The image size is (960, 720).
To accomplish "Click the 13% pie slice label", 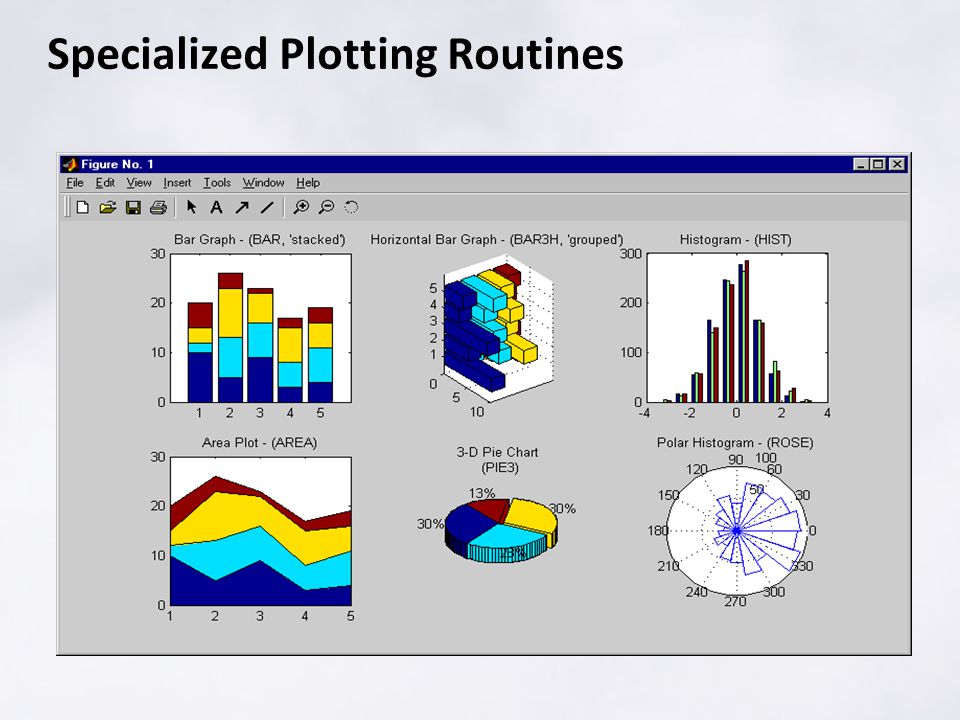I will [482, 493].
